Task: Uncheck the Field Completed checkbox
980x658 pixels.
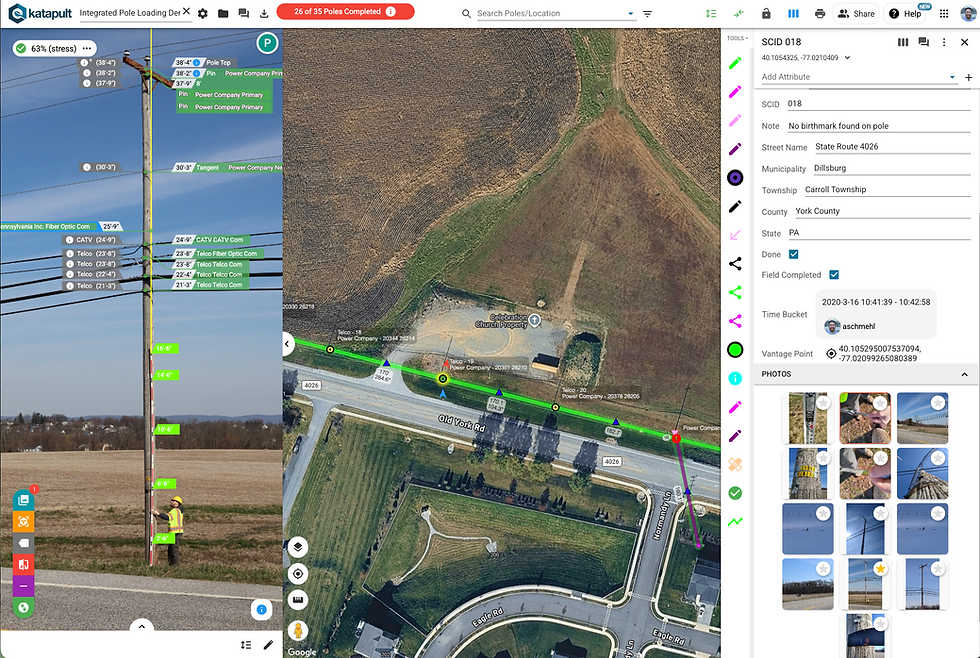Action: point(834,274)
